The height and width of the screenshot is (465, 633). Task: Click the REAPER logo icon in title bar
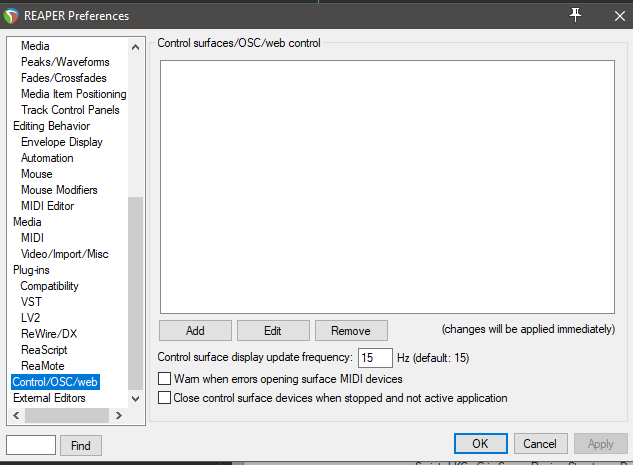pos(11,16)
